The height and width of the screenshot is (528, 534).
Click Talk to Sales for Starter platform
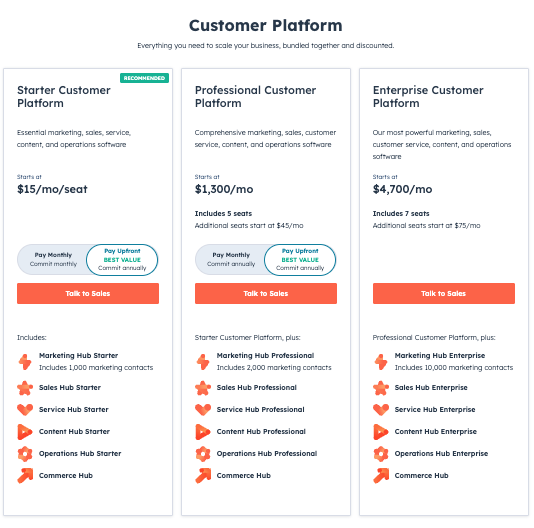tap(88, 293)
